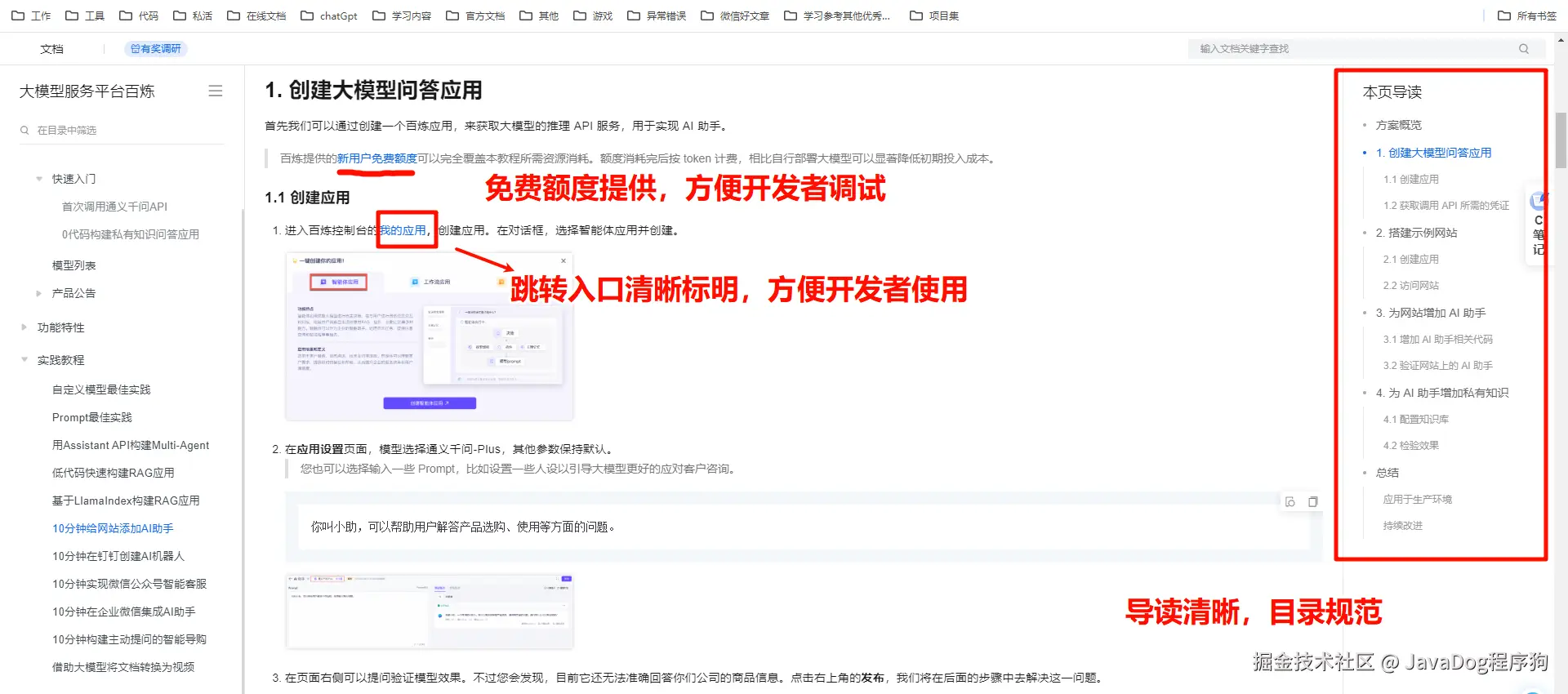Click the left icon beside the copy button

click(x=1290, y=502)
